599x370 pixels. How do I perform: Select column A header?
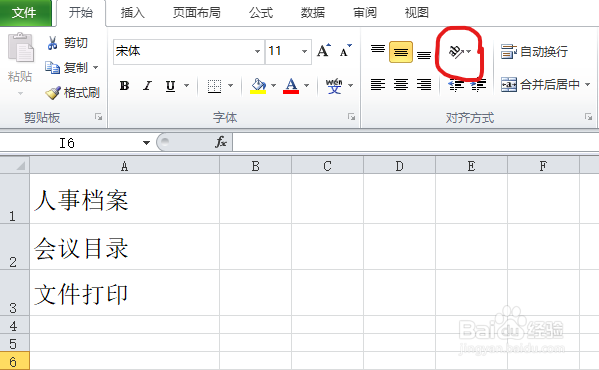click(x=125, y=166)
